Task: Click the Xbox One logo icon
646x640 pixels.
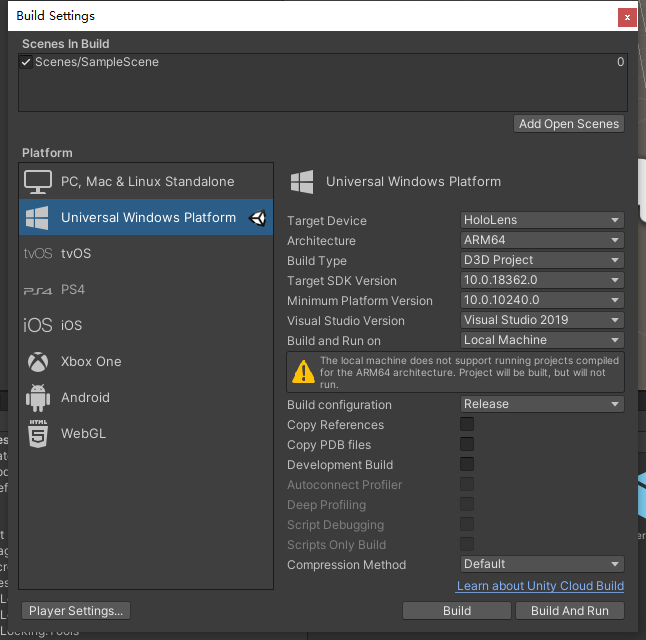Action: [38, 362]
